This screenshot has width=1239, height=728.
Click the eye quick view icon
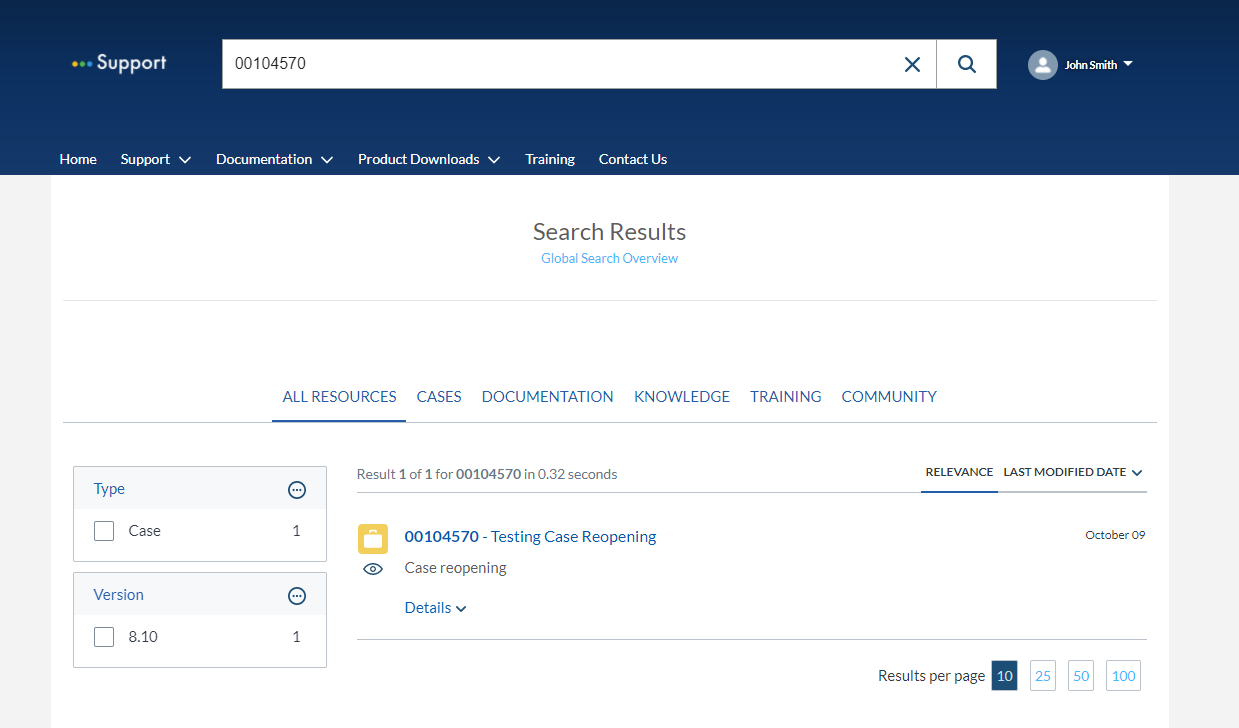373,569
